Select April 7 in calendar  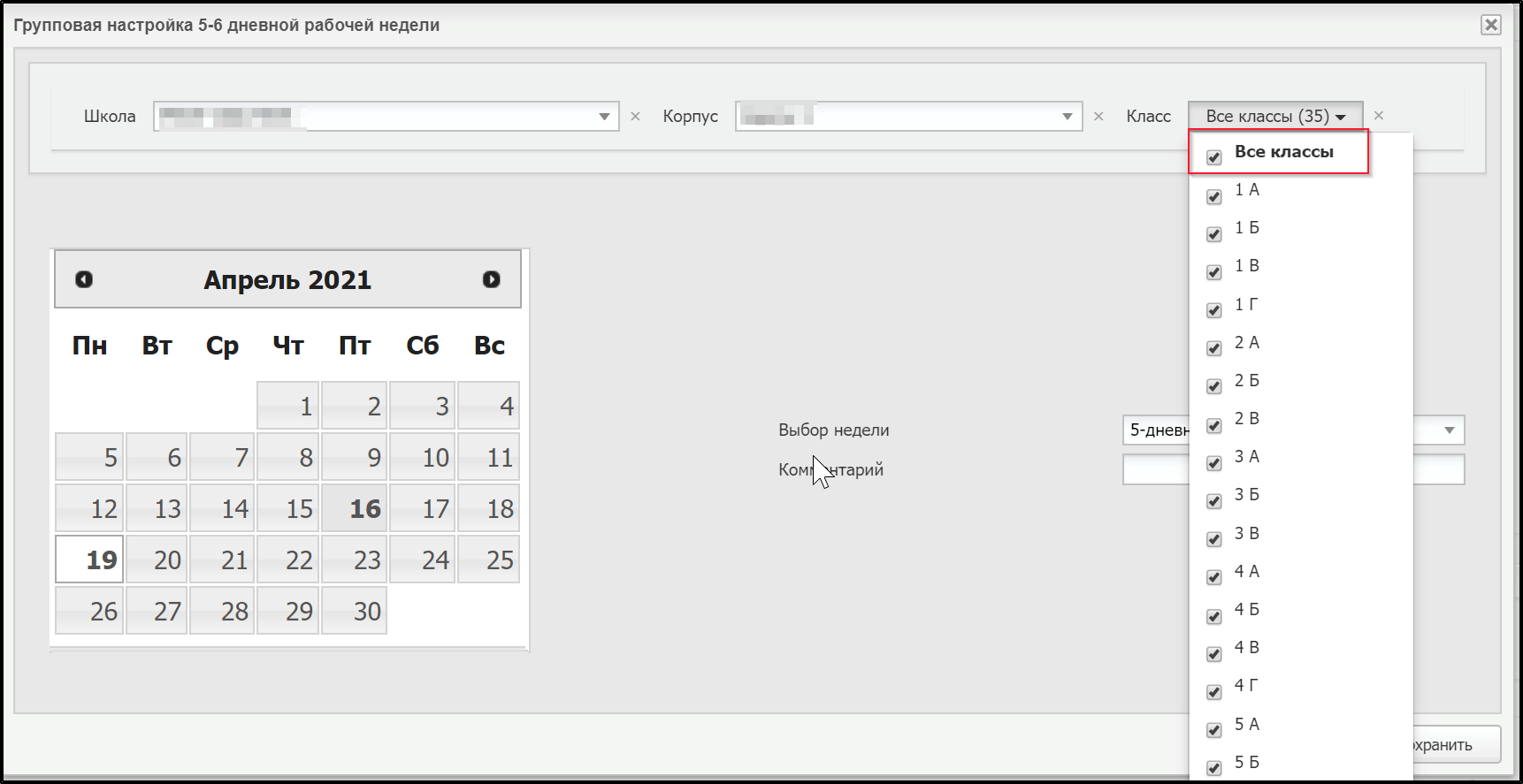click(222, 457)
